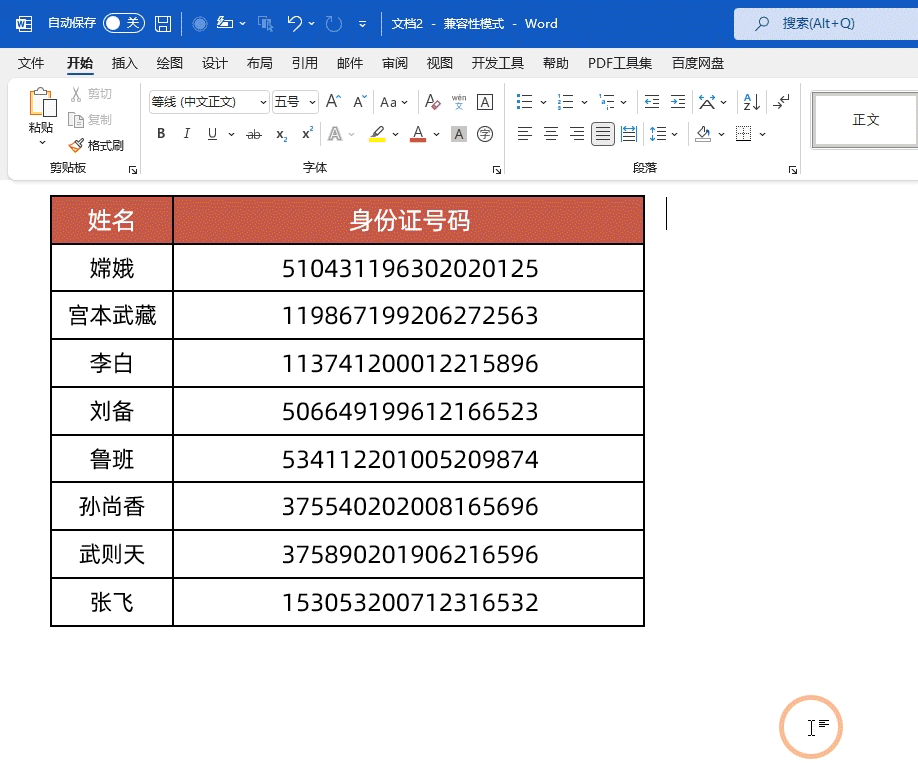Viewport: 918px width, 780px height.
Task: Open the font size dropdown
Action: click(x=310, y=101)
